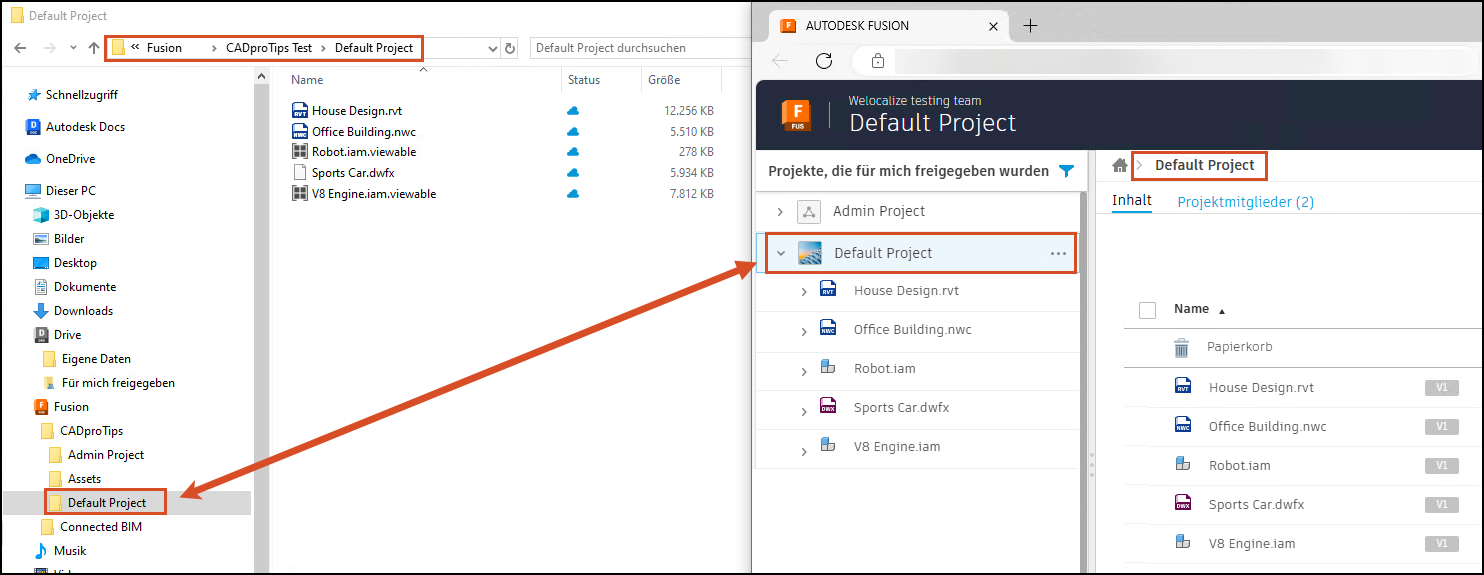Click Fusion in the address breadcrumb
Viewport: 1484px width, 575px height.
(x=164, y=48)
